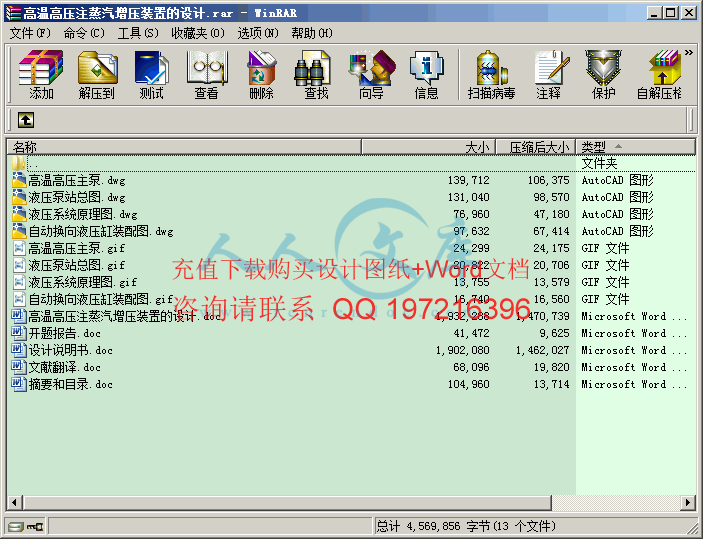This screenshot has height=539, width=703.
Task: Click the icon of 自动换向液压缸装配图.dwg
Action: (19, 231)
